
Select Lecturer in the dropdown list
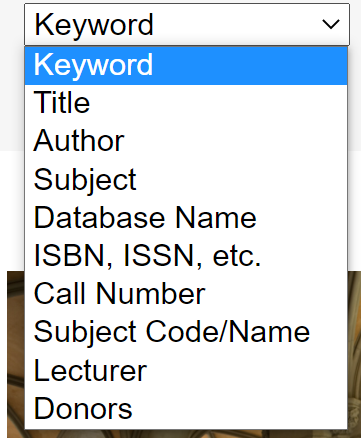(186, 370)
